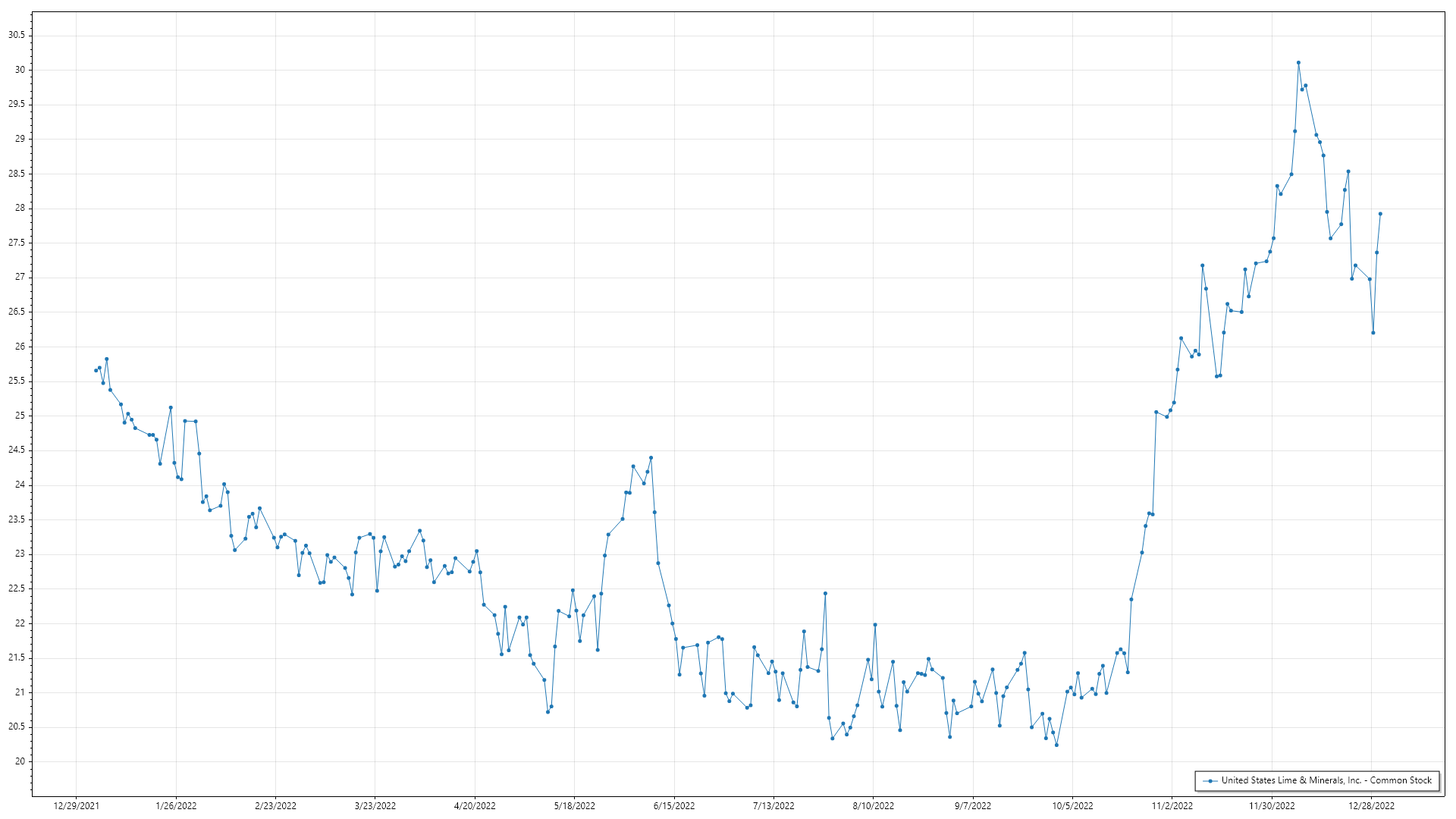Click the legend marker icon for Common Stock
1456x819 pixels.
coord(1210,780)
